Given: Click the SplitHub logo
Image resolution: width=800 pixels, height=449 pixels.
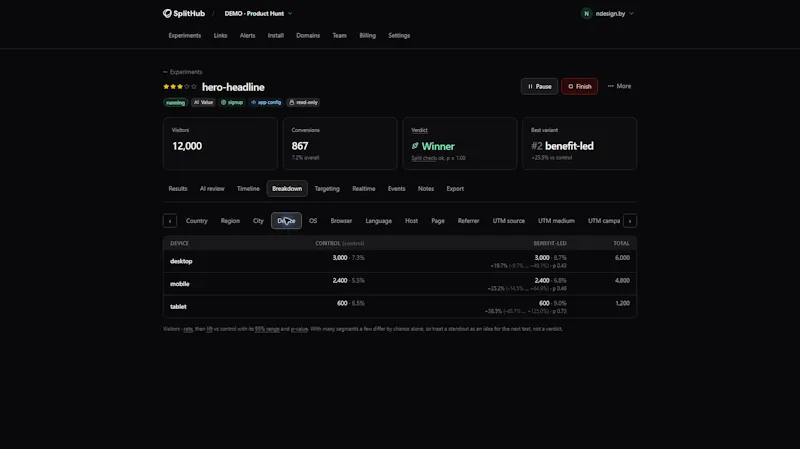Looking at the screenshot, I should click(184, 14).
